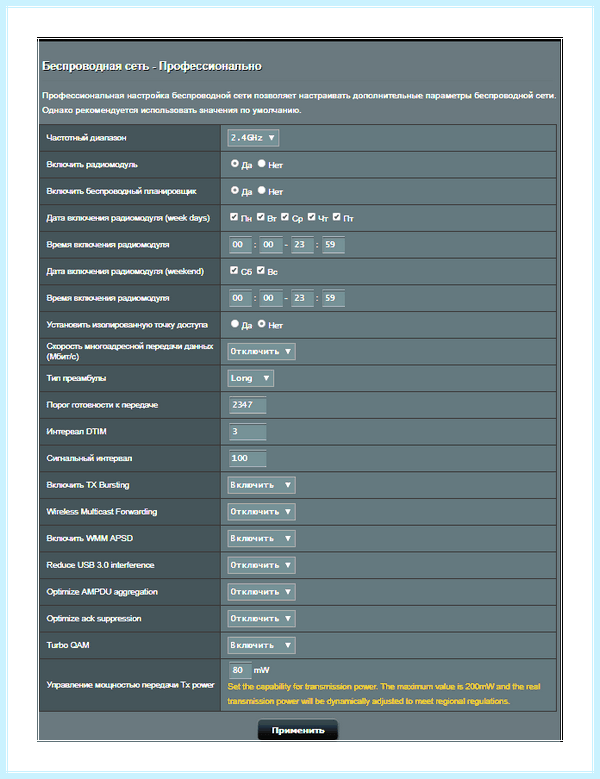Click Управление мощностью передачи Tx power label
Viewport: 600px width, 779px height.
coord(131,685)
